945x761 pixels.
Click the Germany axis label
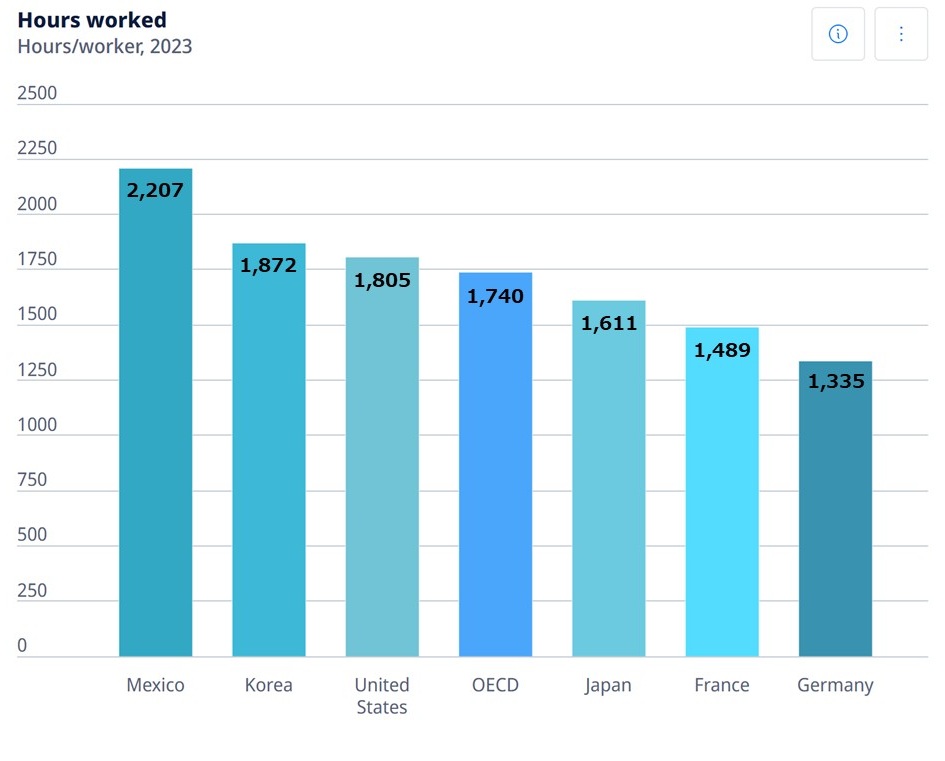coord(835,685)
